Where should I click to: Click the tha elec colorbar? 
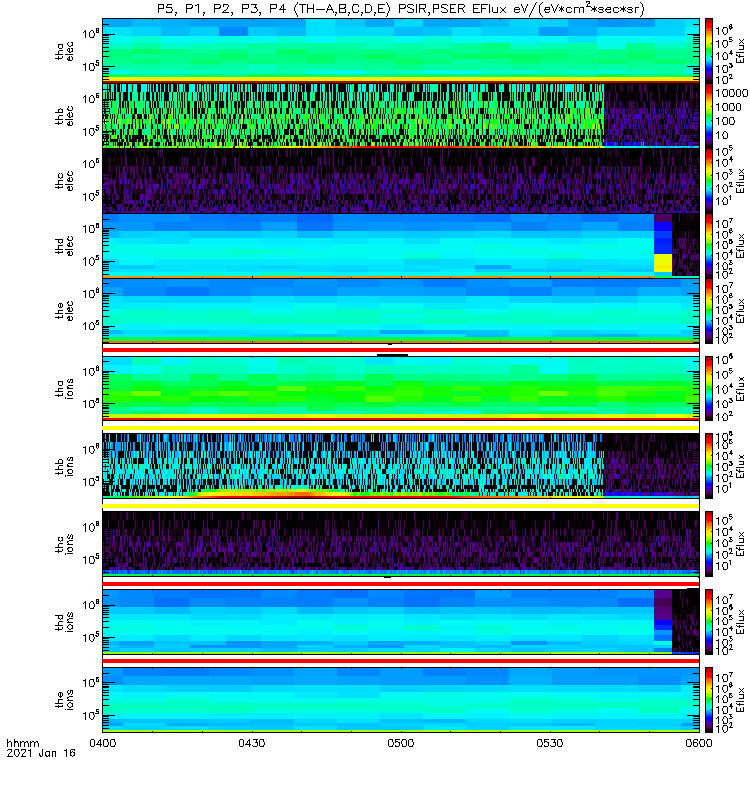pyautogui.click(x=709, y=51)
